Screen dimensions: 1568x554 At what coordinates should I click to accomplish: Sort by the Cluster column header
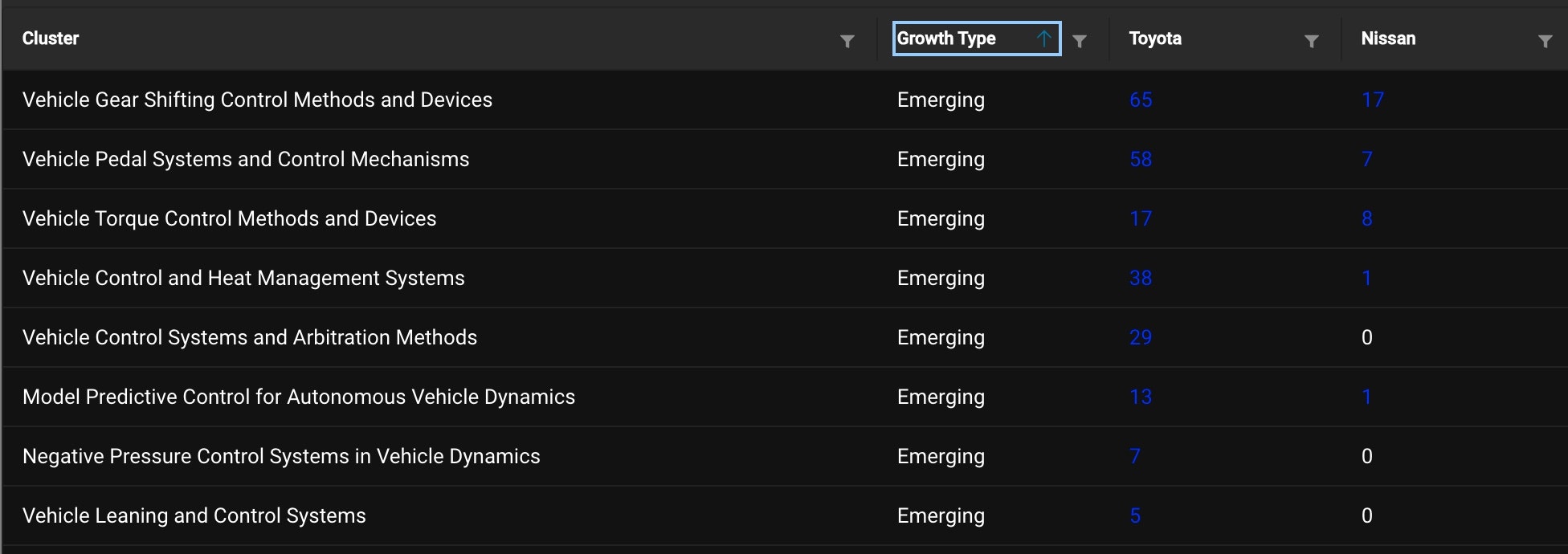tap(51, 39)
